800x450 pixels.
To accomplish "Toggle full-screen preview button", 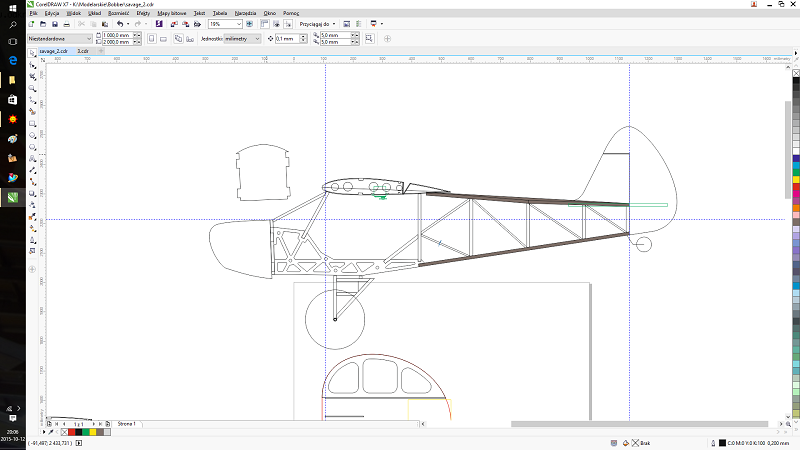I will point(249,24).
